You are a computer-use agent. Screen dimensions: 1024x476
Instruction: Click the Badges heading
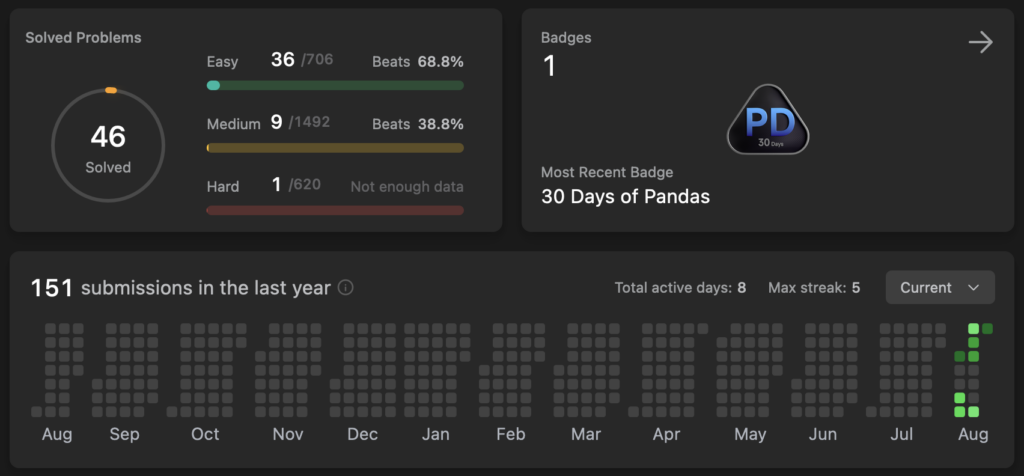pyautogui.click(x=566, y=38)
